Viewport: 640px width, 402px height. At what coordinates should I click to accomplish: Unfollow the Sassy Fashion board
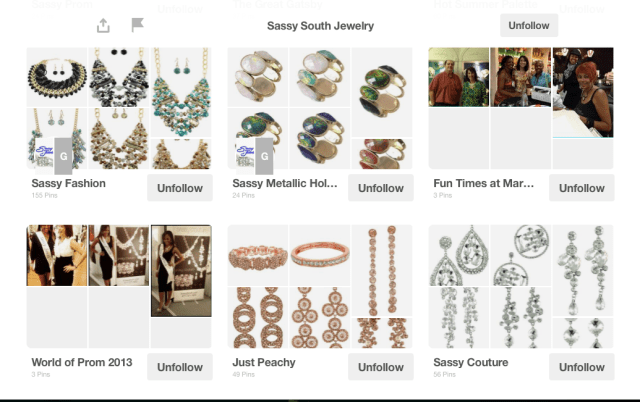point(180,188)
